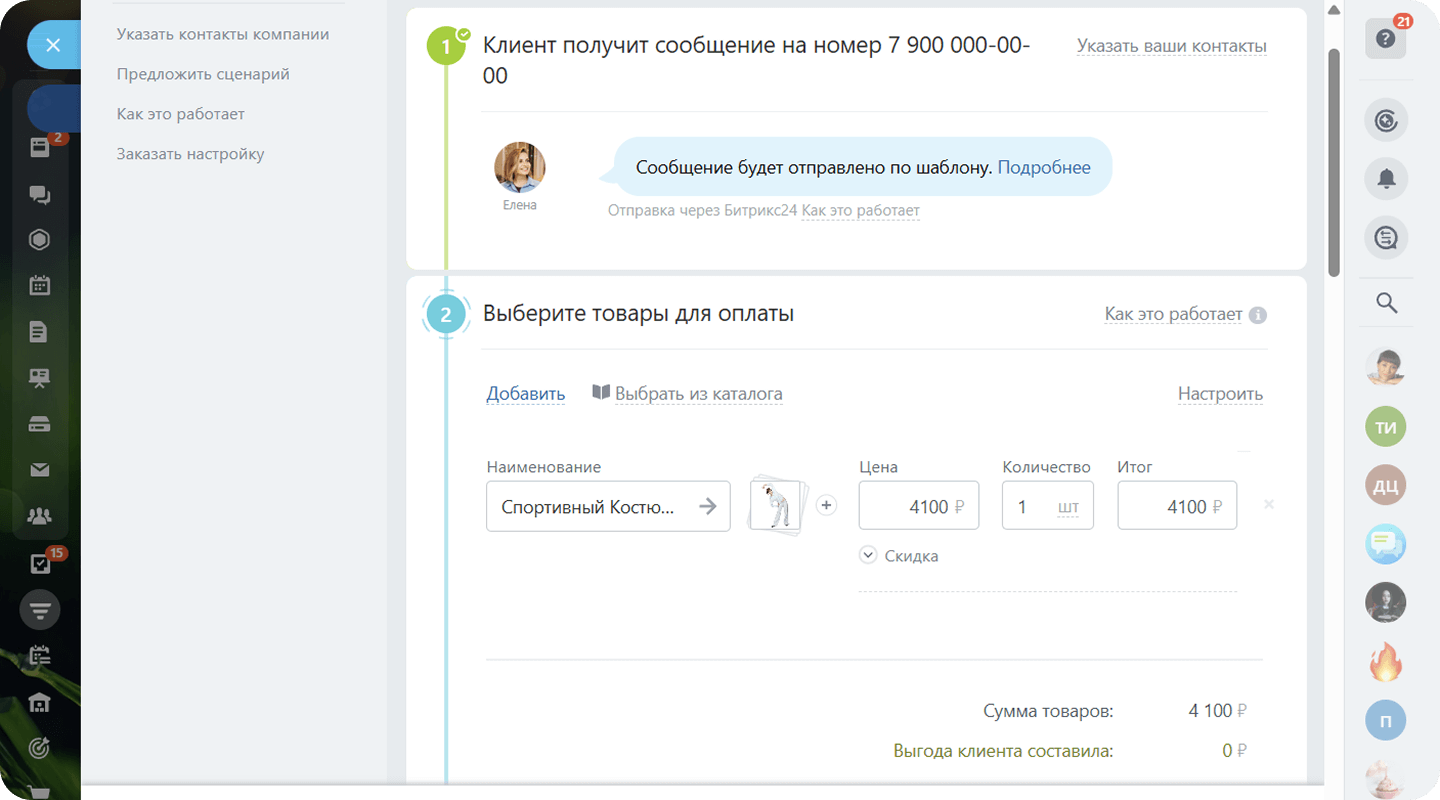Click the Цена price input field

click(x=917, y=507)
